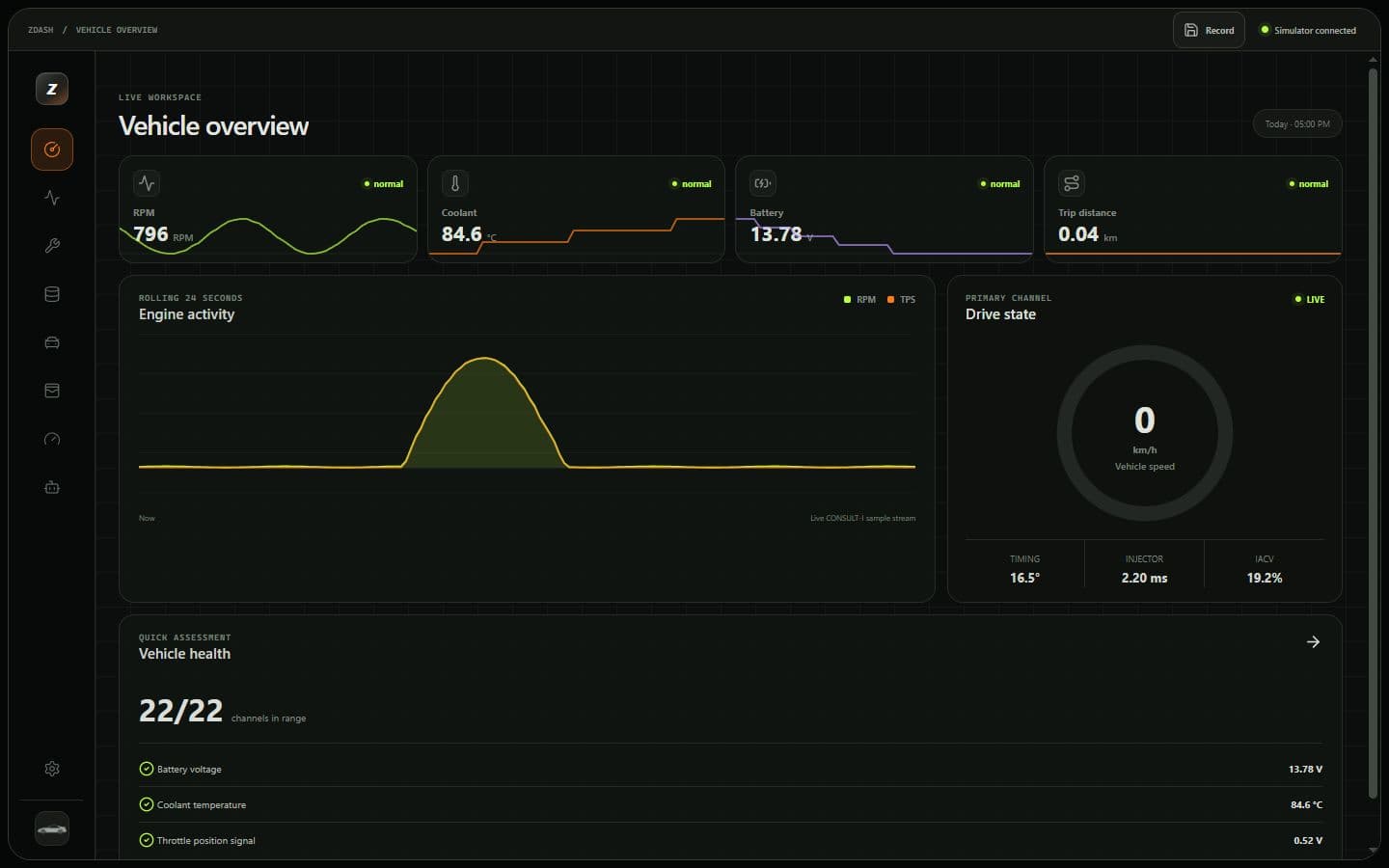Screen dimensions: 1389x868
Task: Click the Coolant thermometer icon
Action: pyautogui.click(x=455, y=183)
